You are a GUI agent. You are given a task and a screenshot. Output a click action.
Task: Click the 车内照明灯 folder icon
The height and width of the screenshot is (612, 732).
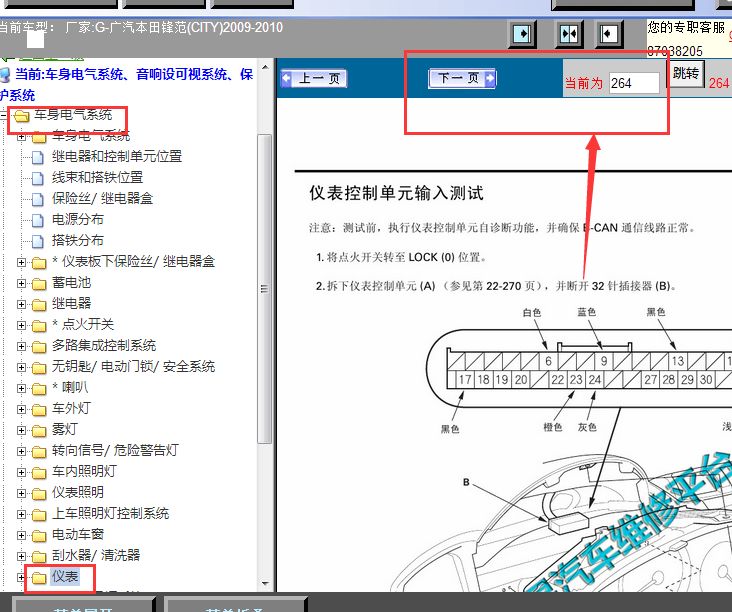click(39, 473)
